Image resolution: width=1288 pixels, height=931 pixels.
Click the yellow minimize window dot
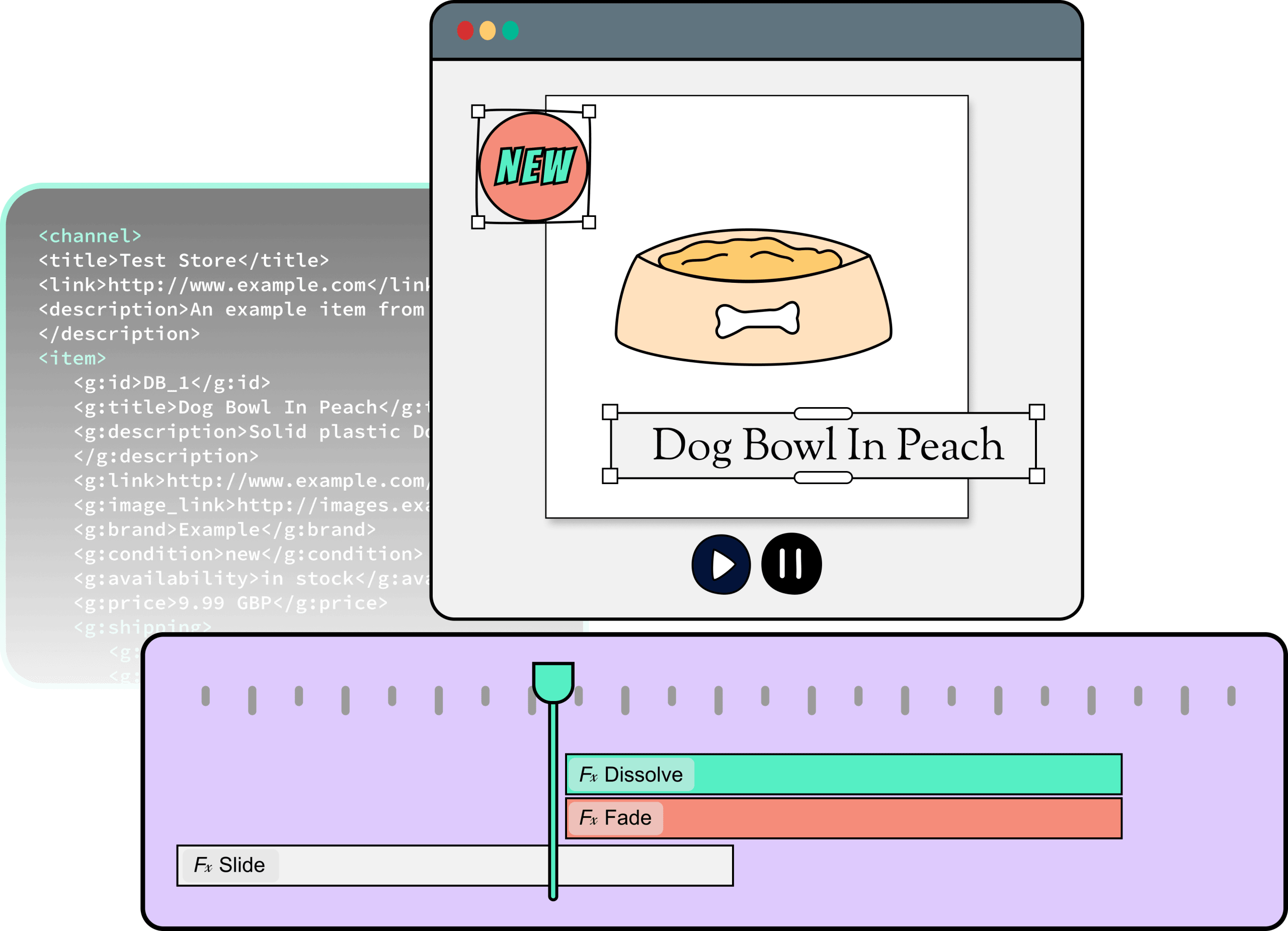click(487, 30)
